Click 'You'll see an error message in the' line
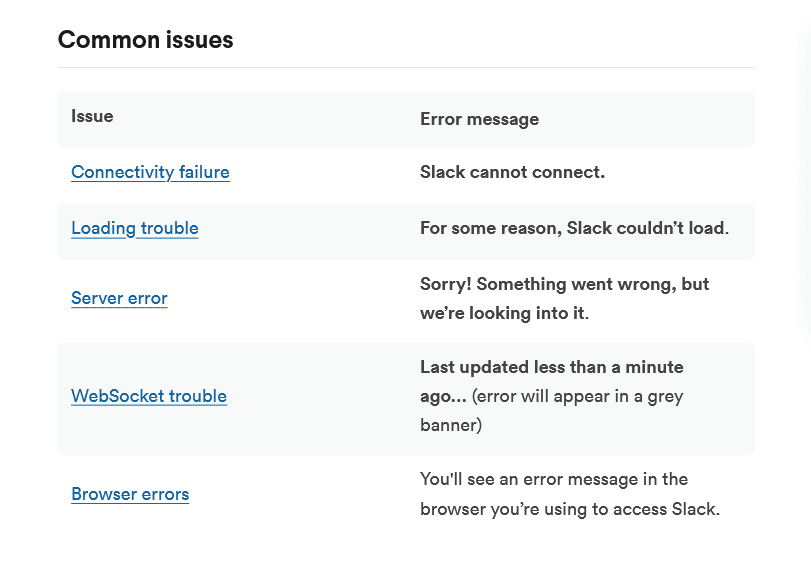Image resolution: width=811 pixels, height=570 pixels. coord(554,479)
